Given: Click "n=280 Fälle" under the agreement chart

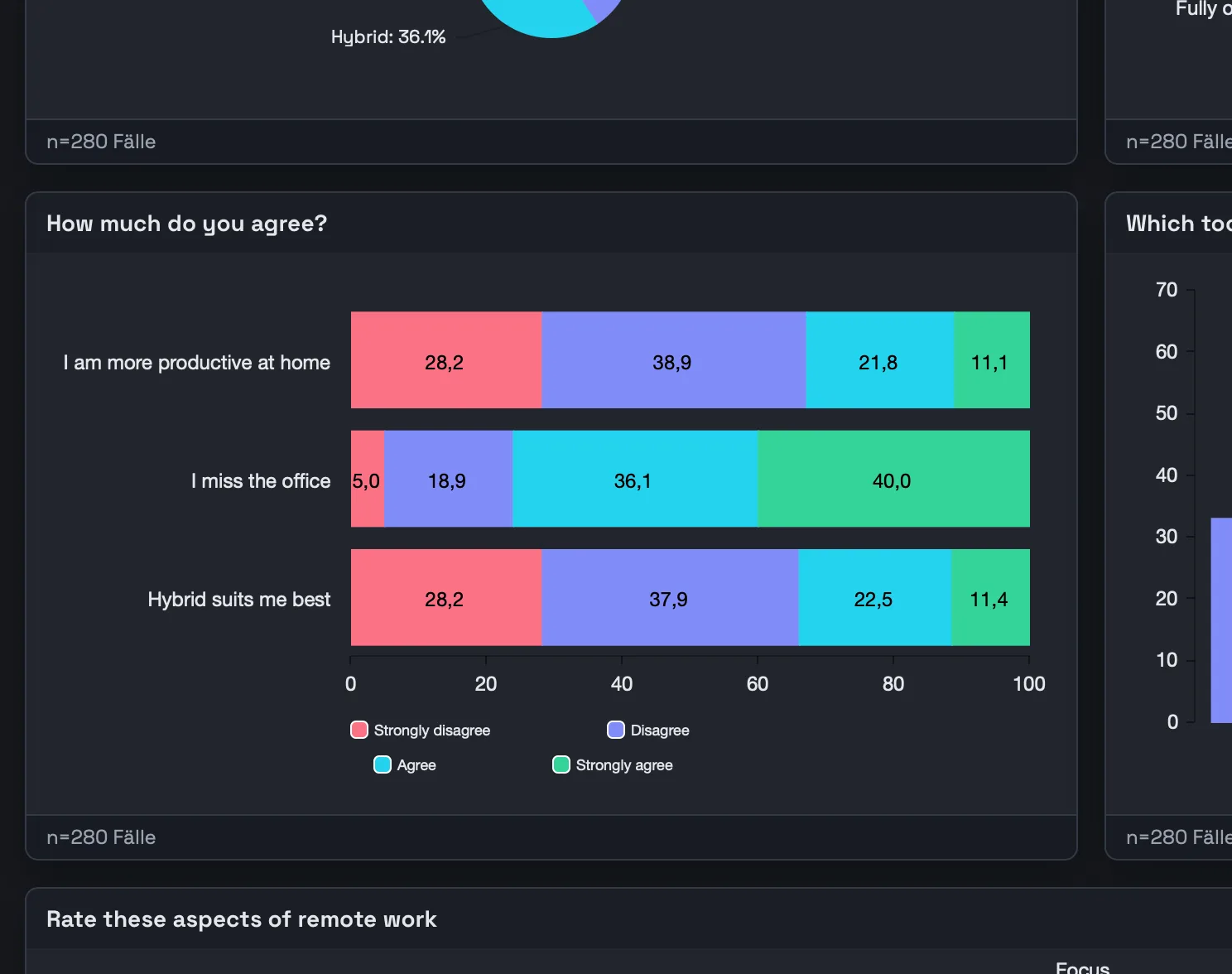Looking at the screenshot, I should [101, 837].
